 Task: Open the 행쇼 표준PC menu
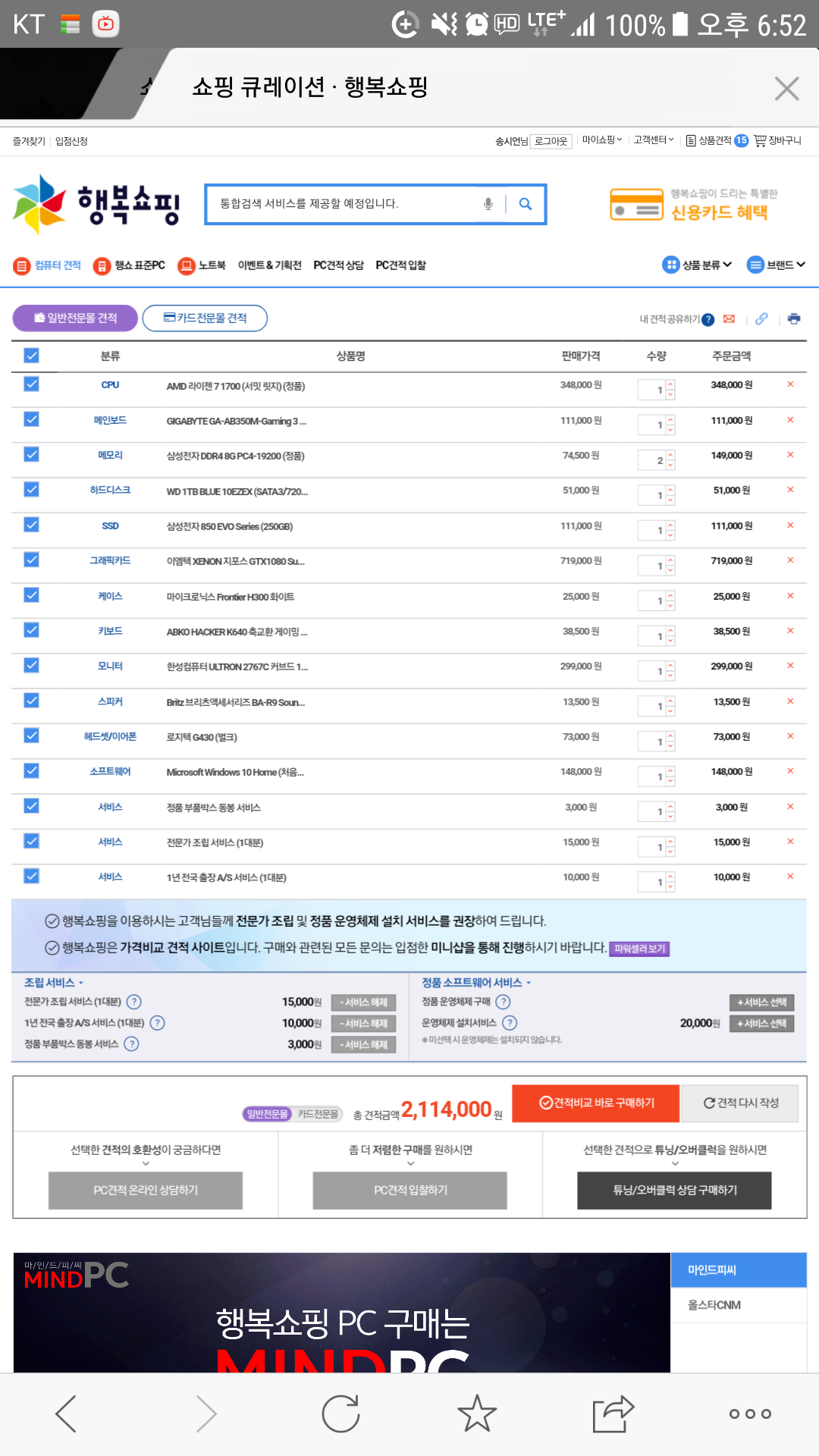pos(129,265)
